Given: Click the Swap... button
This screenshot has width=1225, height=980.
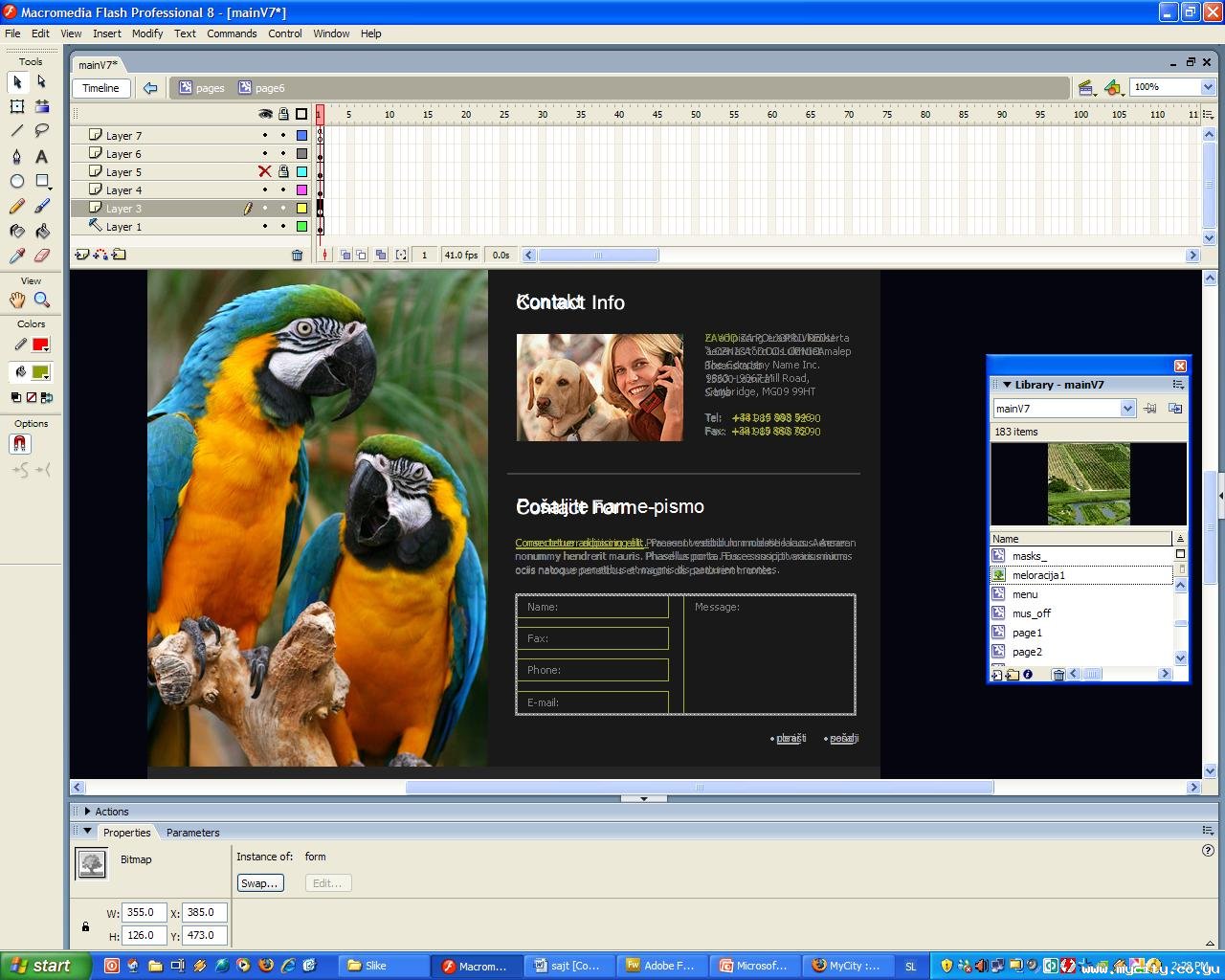Looking at the screenshot, I should (x=259, y=883).
